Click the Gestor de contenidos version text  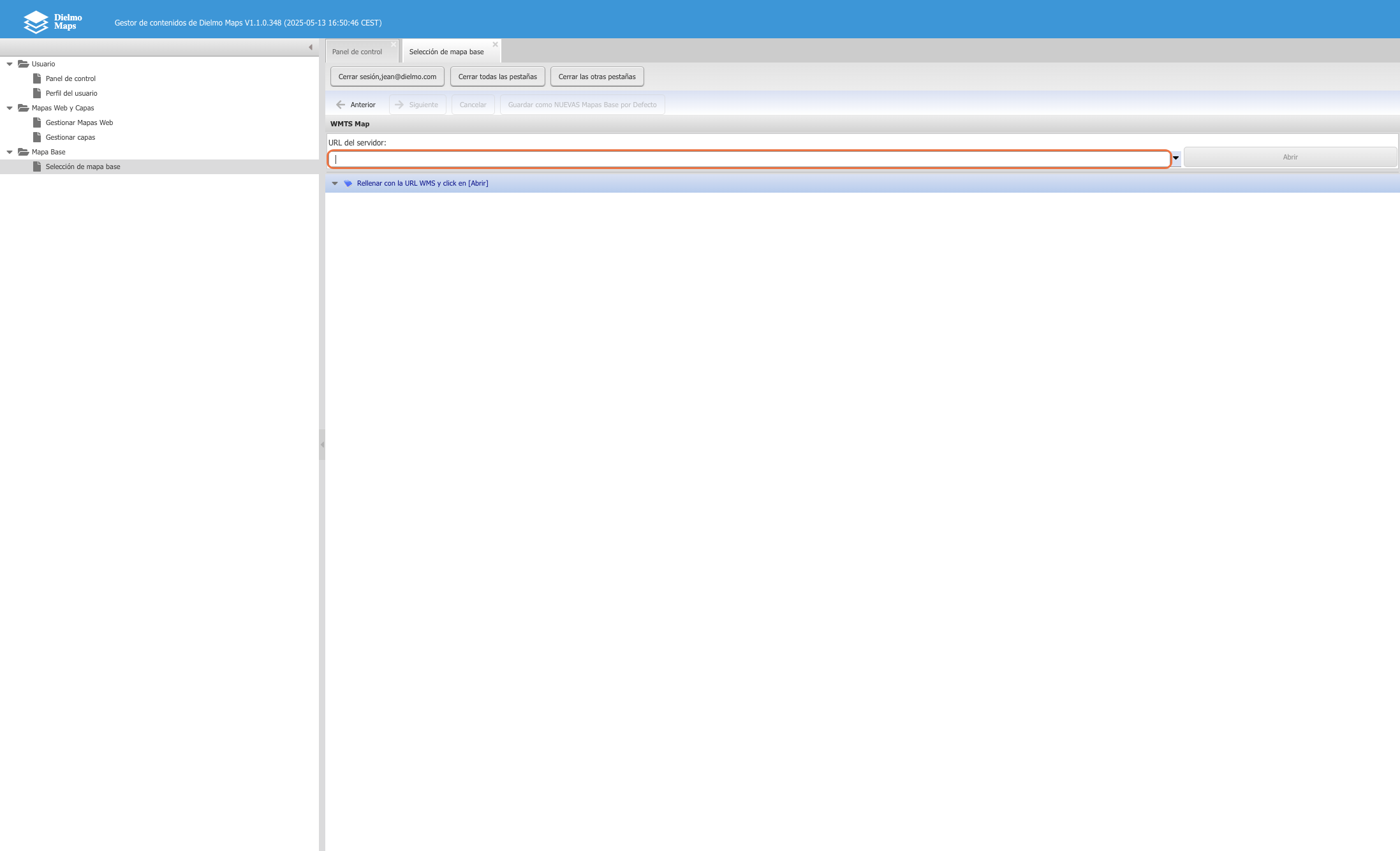click(x=248, y=22)
